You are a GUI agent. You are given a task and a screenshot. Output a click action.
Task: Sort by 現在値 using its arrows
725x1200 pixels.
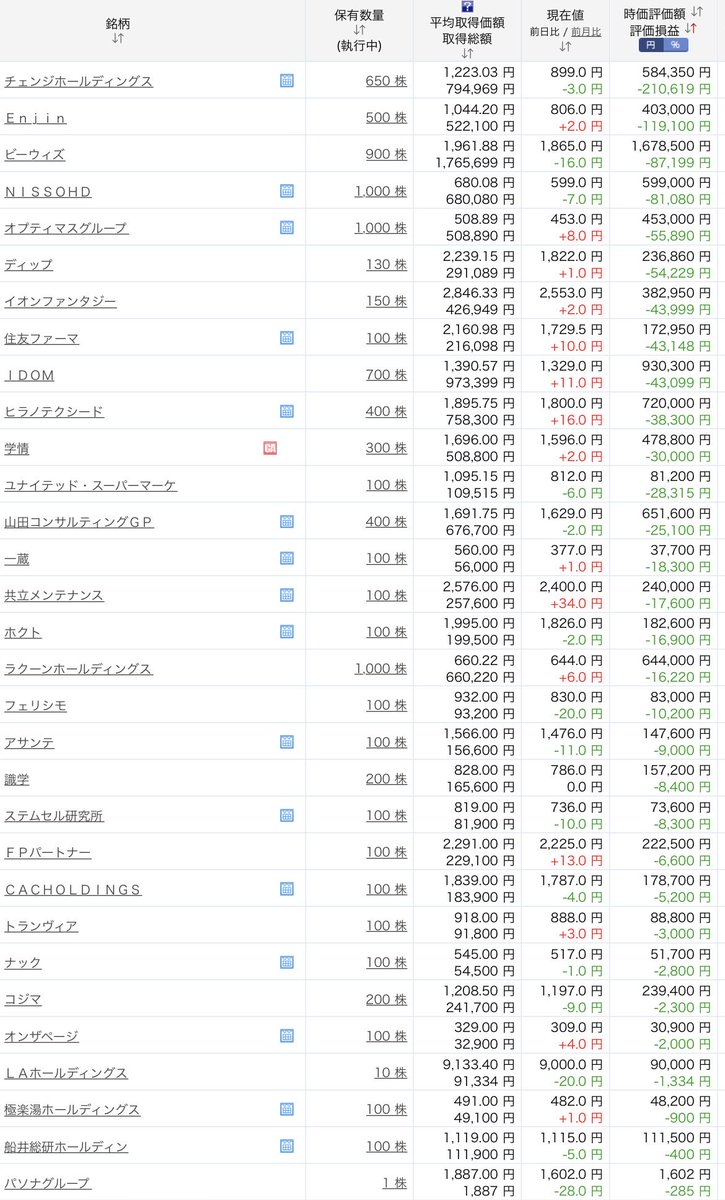(565, 46)
